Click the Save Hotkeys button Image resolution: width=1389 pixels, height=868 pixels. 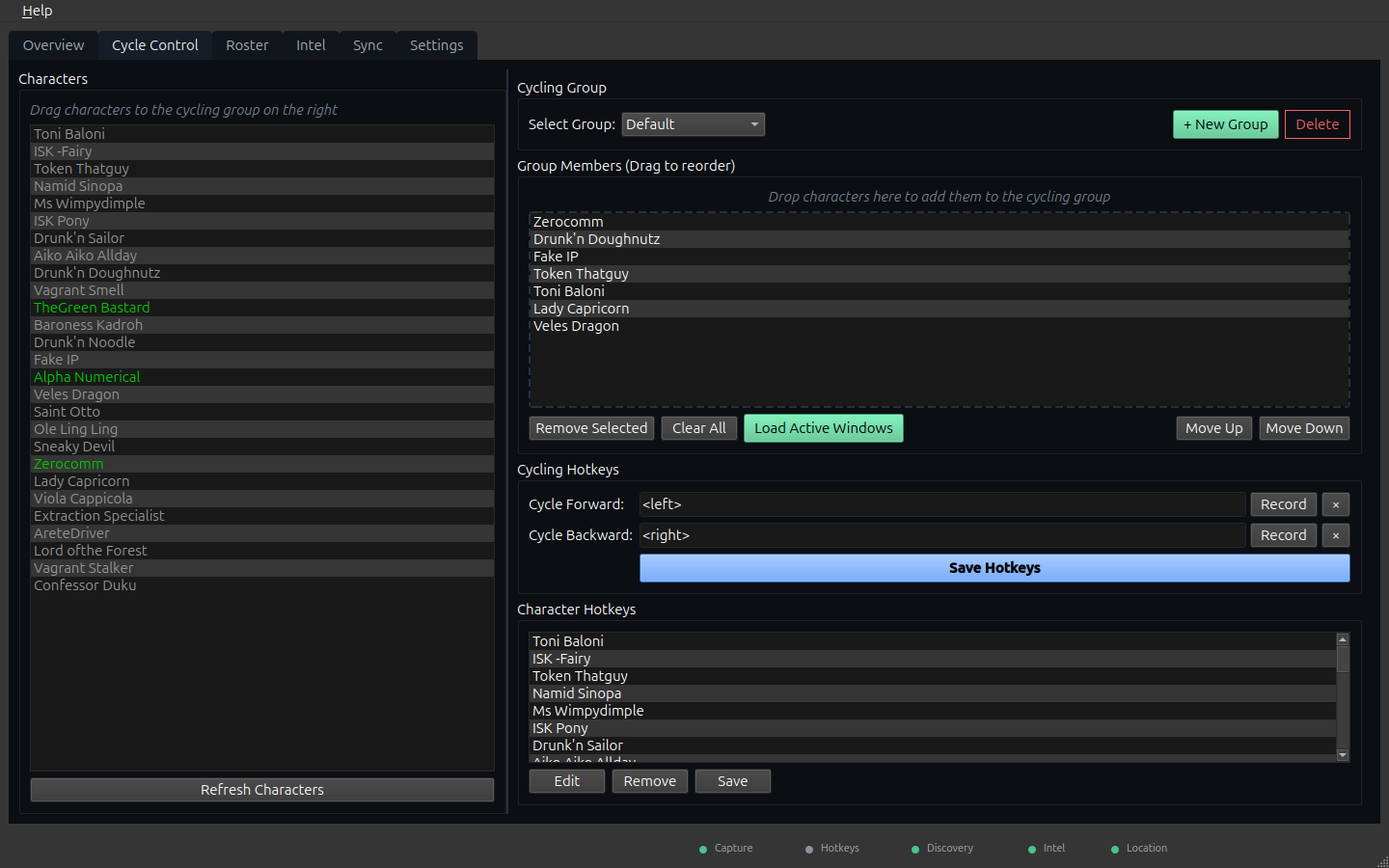(x=994, y=568)
